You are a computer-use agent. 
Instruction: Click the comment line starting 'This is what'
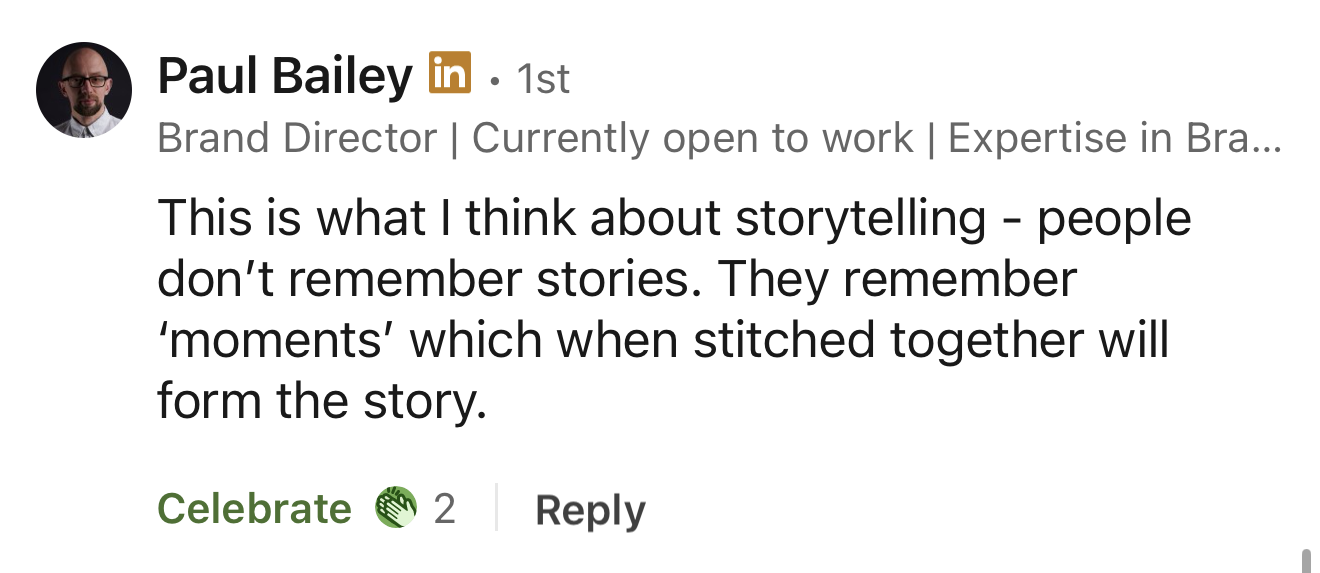tap(673, 219)
